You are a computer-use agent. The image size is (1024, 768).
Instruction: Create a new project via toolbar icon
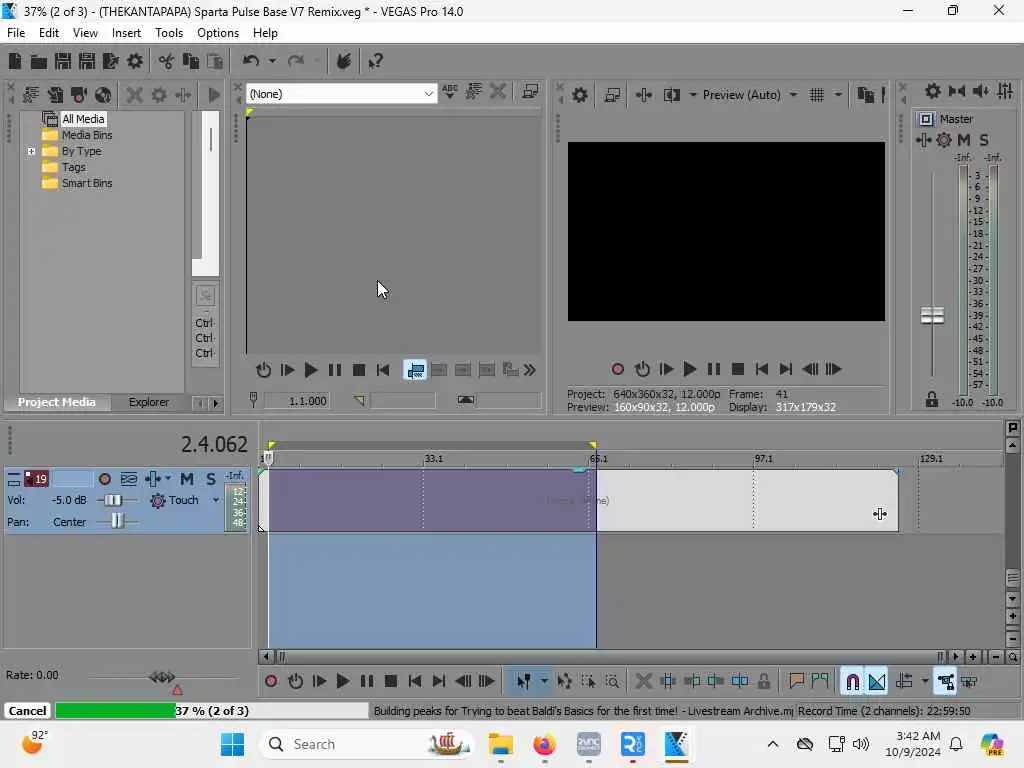tap(14, 61)
